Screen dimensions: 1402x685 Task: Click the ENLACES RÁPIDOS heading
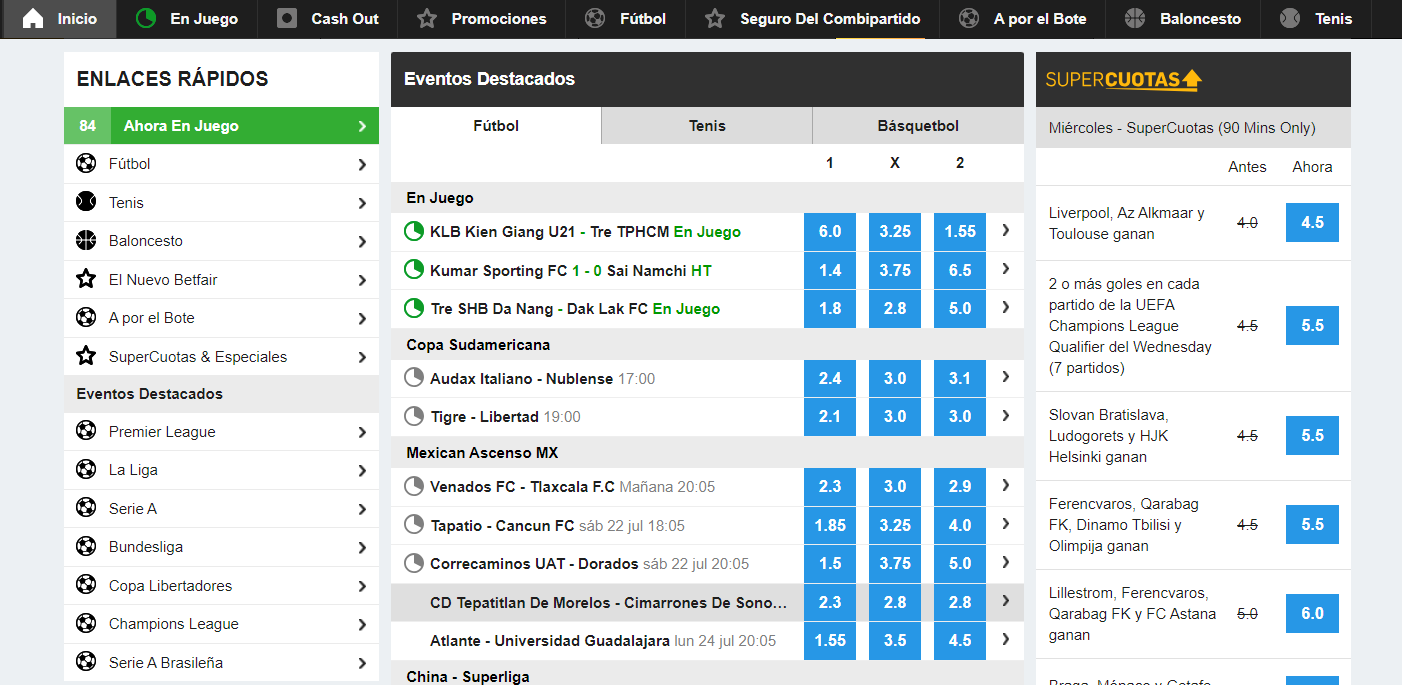(173, 79)
